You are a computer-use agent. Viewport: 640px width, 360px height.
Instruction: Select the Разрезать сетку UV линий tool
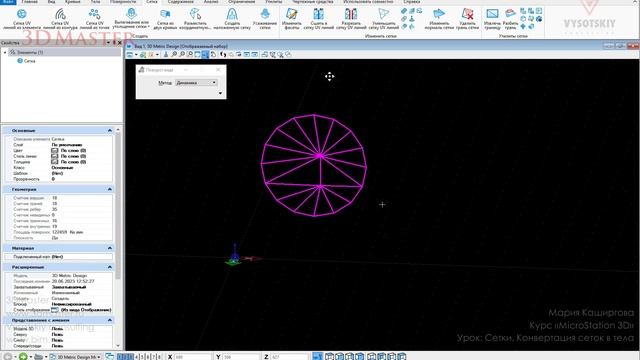351,19
